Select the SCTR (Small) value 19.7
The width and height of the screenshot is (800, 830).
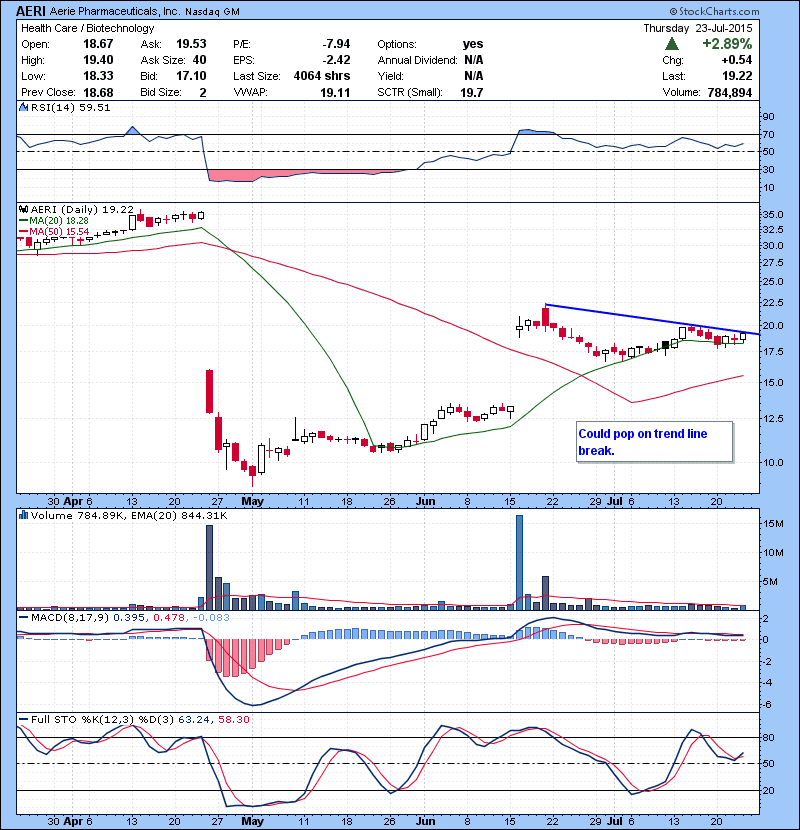click(472, 93)
